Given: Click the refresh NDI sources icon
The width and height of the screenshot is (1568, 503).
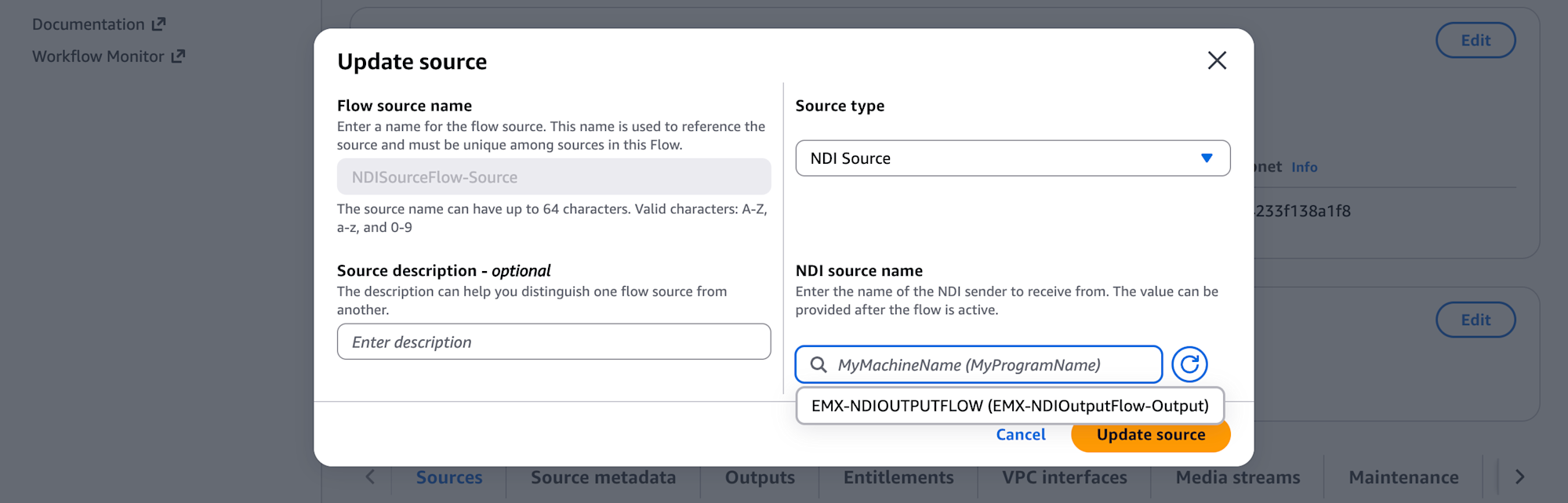Looking at the screenshot, I should 1189,364.
